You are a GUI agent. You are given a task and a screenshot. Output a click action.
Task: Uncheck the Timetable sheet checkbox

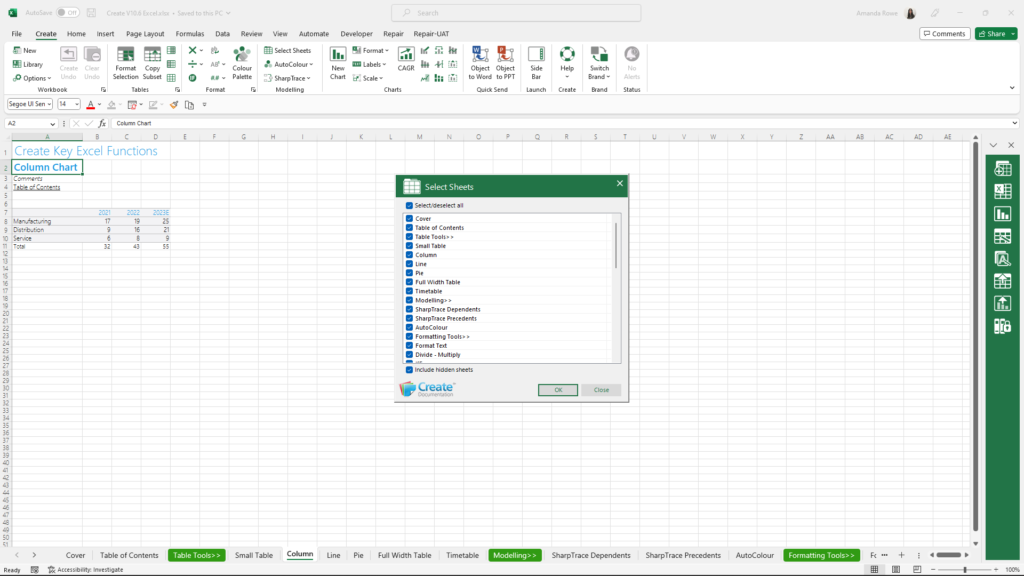[x=410, y=291]
